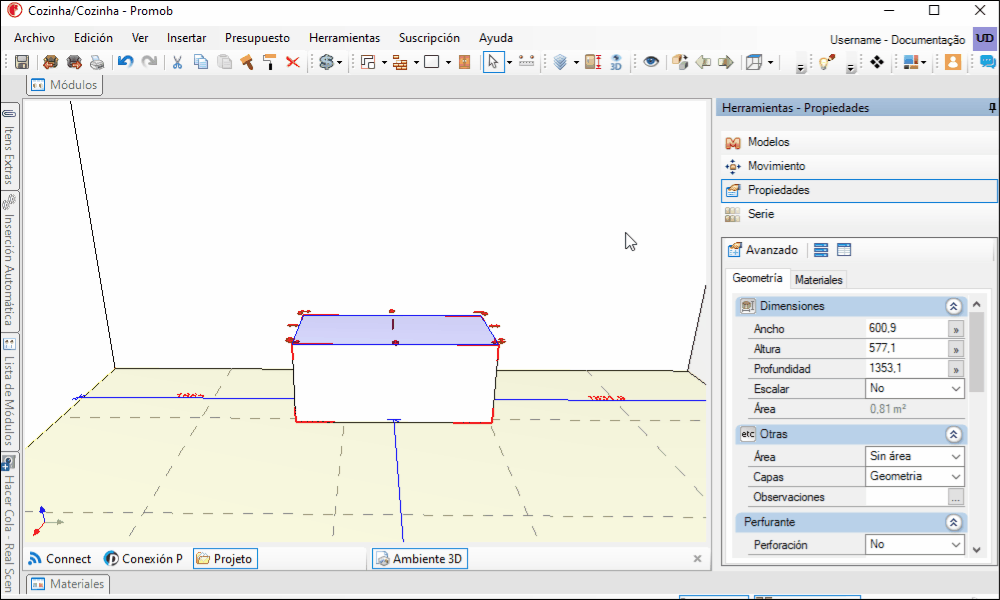1000x600 pixels.
Task: Click the dollar budget icon
Action: pos(327,62)
